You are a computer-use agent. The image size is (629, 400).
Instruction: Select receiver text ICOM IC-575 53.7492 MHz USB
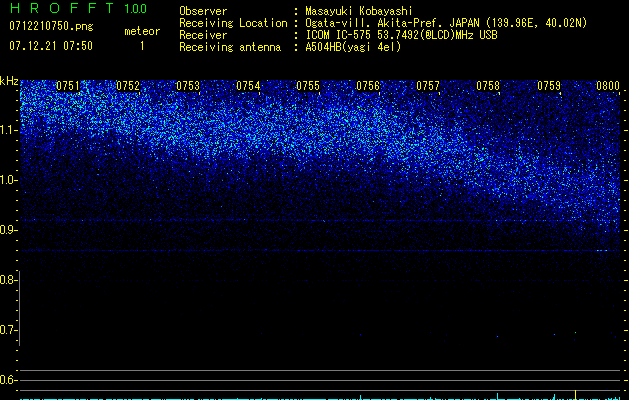401,35
